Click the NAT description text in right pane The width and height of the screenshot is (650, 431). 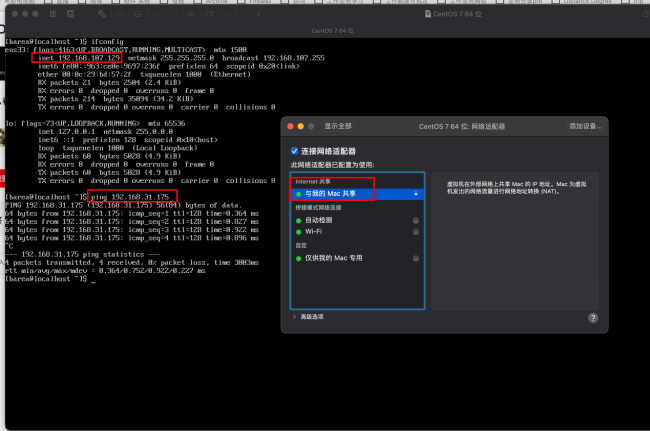pos(517,188)
